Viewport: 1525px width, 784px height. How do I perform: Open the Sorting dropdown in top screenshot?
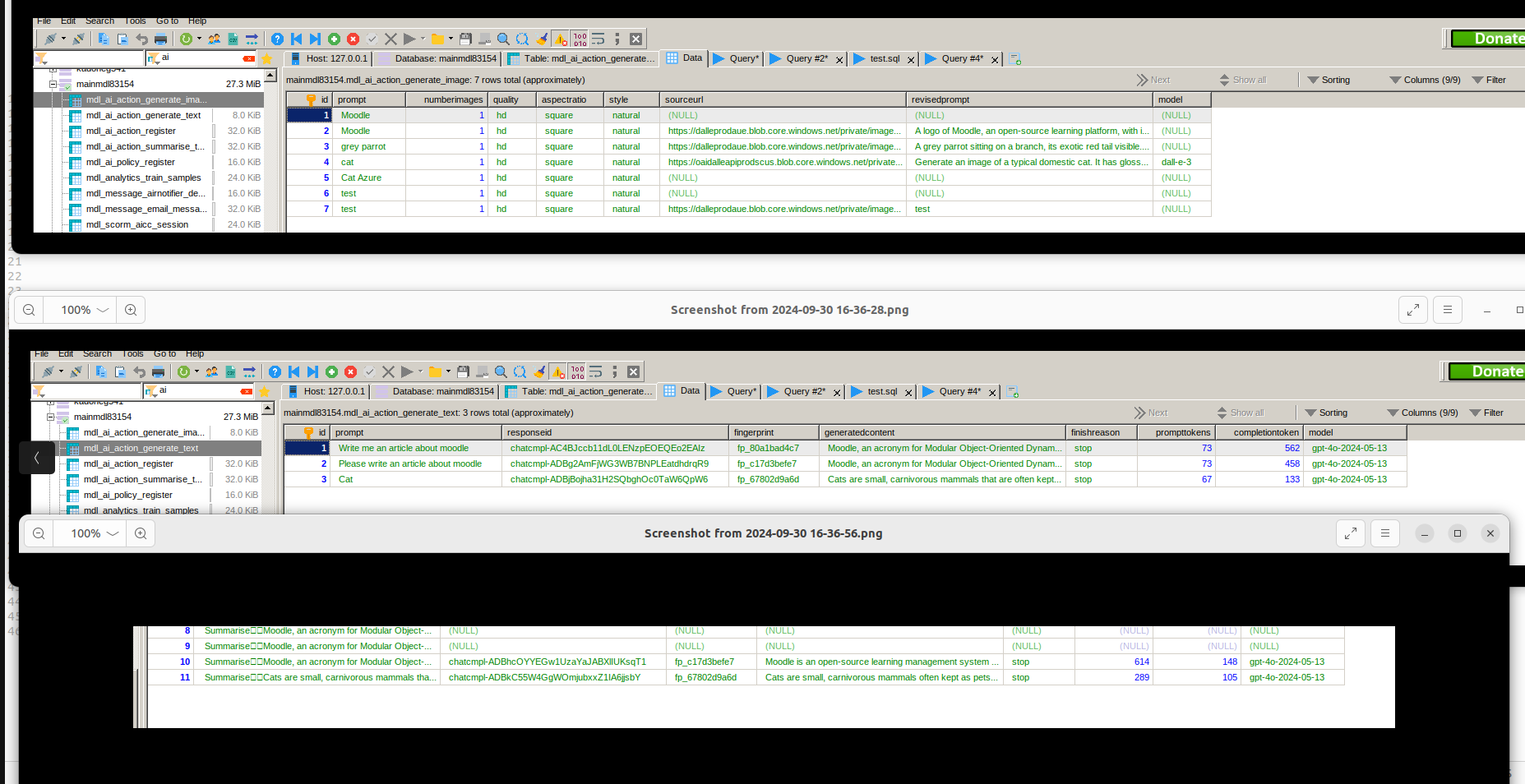point(1329,80)
